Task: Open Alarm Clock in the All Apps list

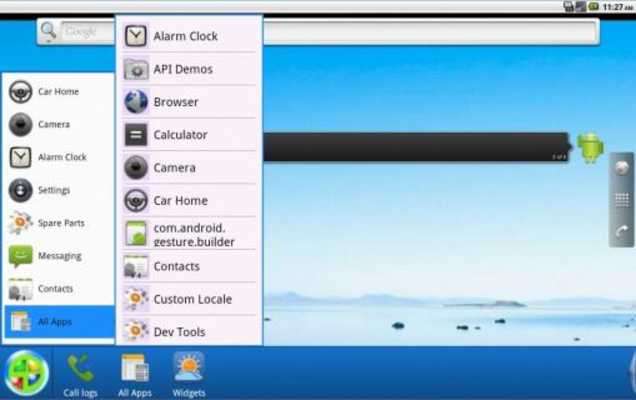Action: pyautogui.click(x=189, y=36)
